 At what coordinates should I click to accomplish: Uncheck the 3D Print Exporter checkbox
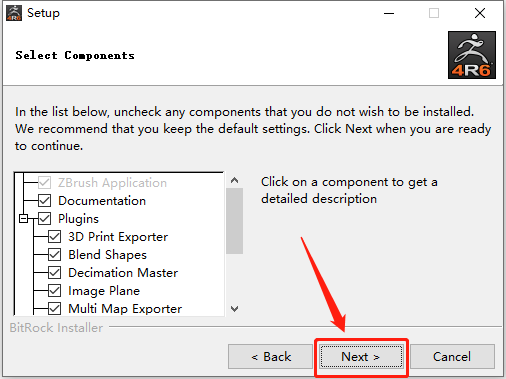(x=54, y=237)
